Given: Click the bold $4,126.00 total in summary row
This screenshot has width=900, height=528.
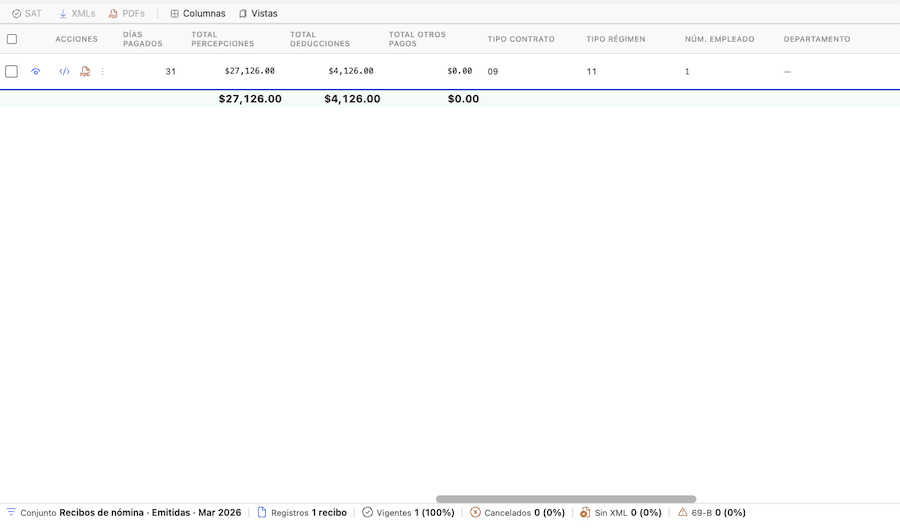Looking at the screenshot, I should tap(352, 99).
